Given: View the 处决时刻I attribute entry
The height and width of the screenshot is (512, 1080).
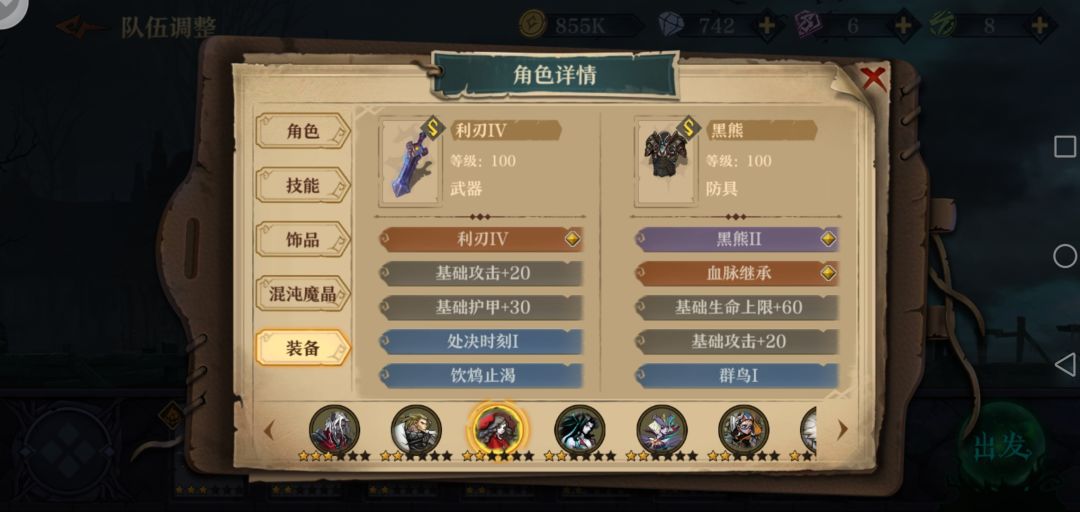Looking at the screenshot, I should coord(481,342).
